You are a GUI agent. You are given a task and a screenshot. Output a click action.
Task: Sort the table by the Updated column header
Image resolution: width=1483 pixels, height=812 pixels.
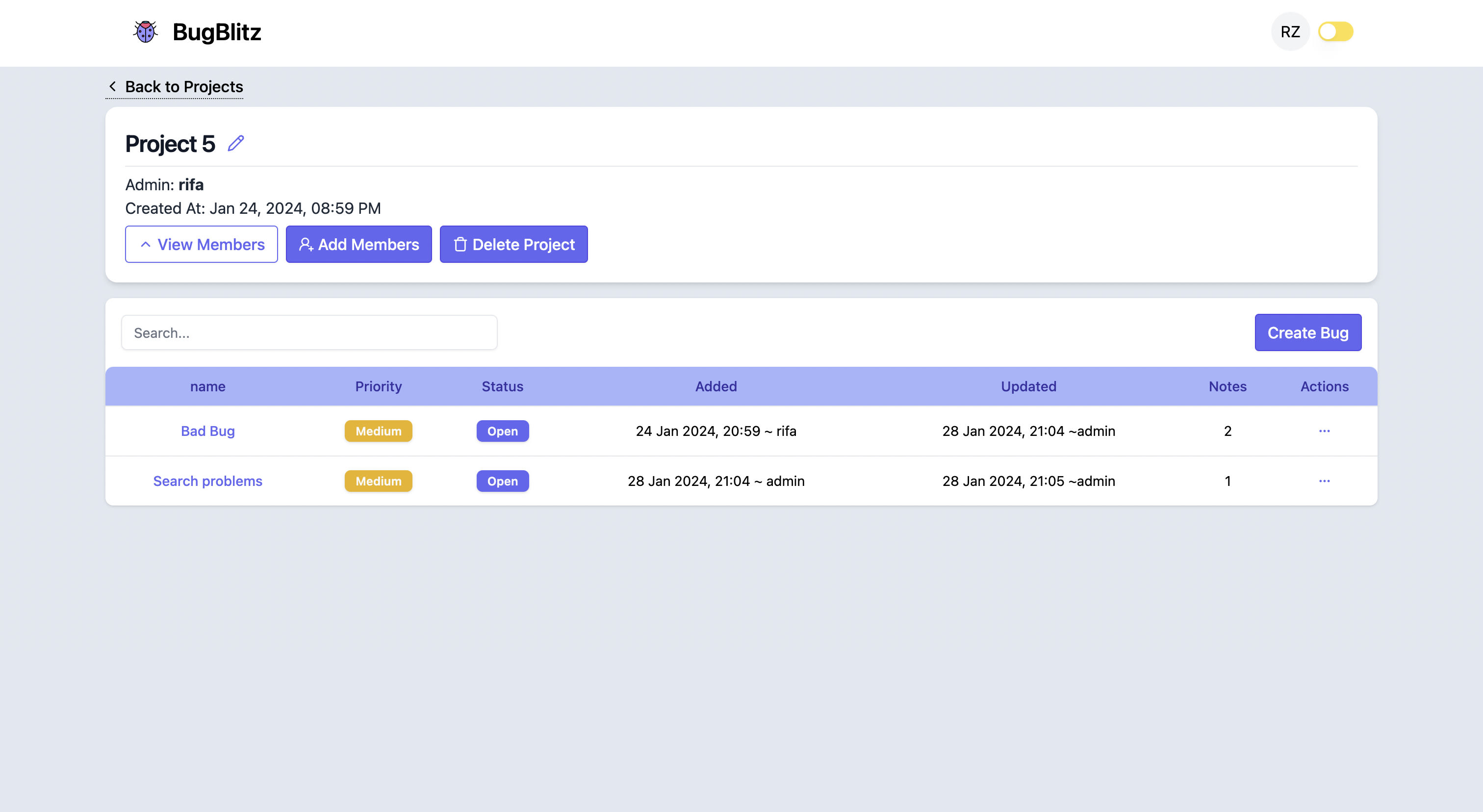pos(1027,387)
